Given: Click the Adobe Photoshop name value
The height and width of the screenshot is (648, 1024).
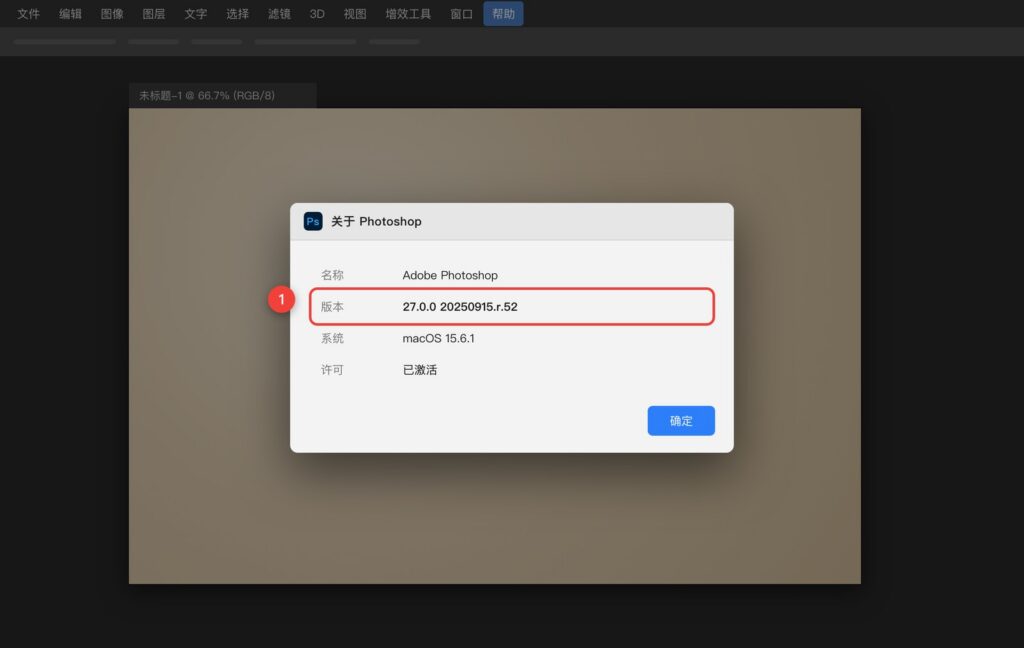Looking at the screenshot, I should click(450, 276).
